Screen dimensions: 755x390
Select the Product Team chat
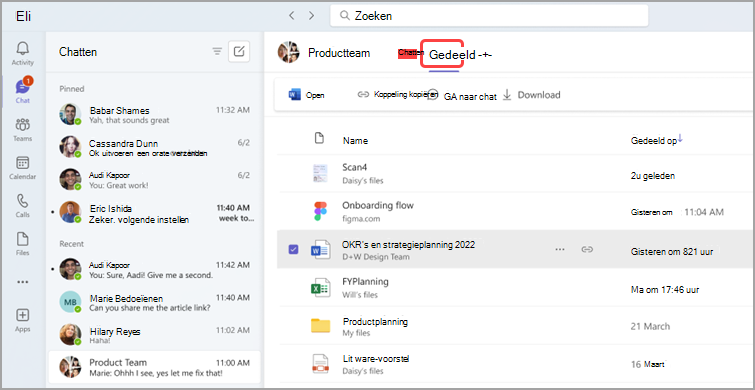[x=155, y=367]
